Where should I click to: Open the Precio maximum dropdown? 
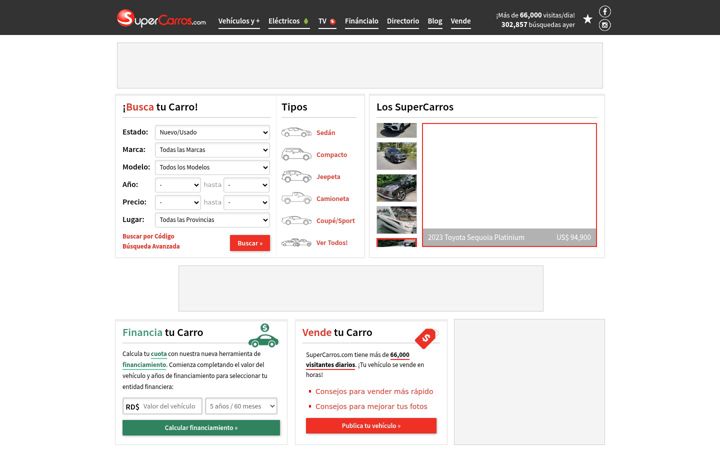246,202
